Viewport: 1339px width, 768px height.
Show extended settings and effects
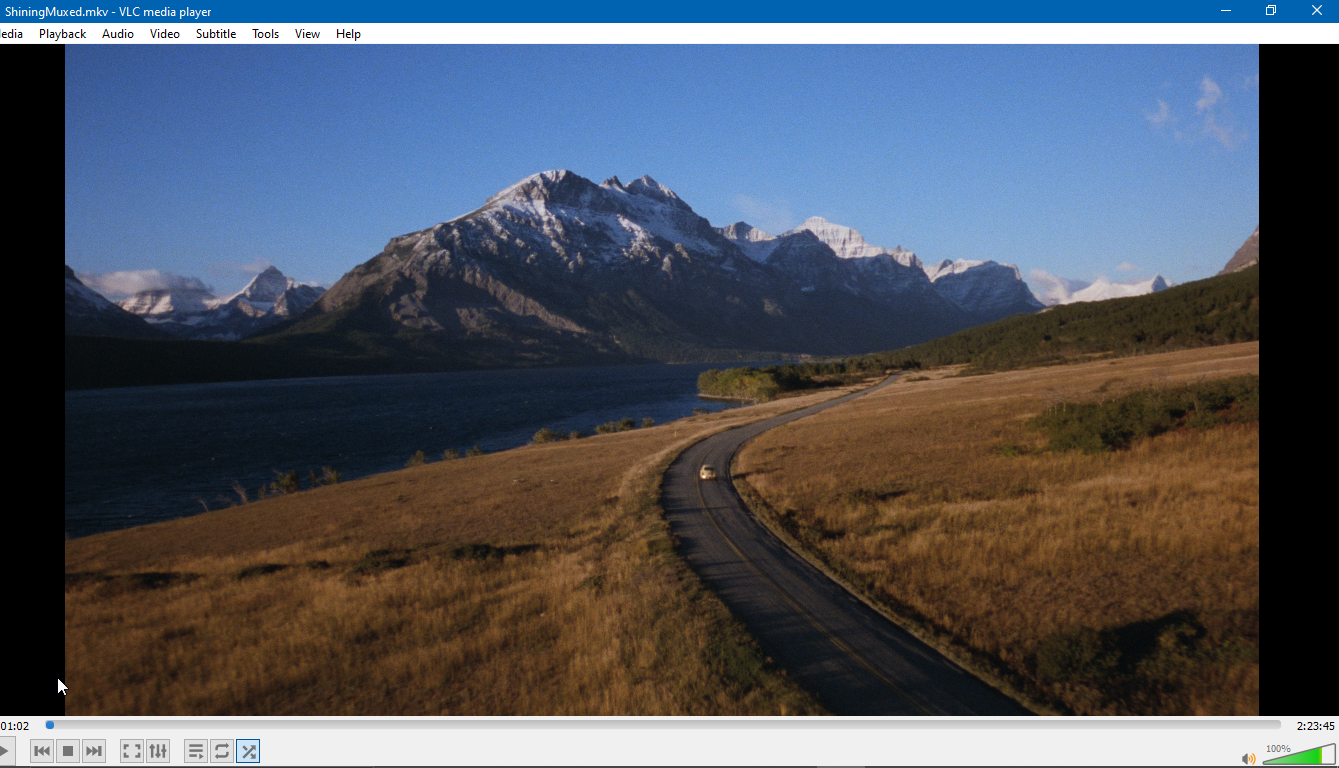(158, 751)
